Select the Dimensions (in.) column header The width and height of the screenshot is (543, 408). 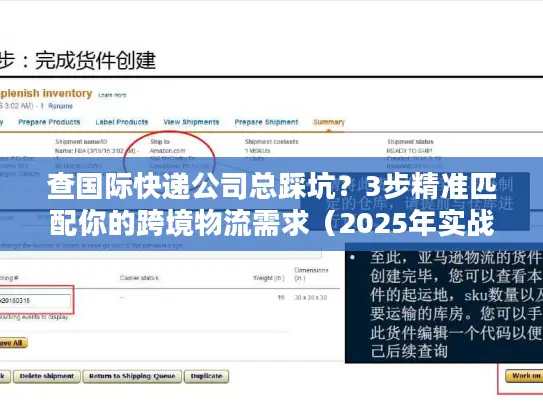point(311,274)
